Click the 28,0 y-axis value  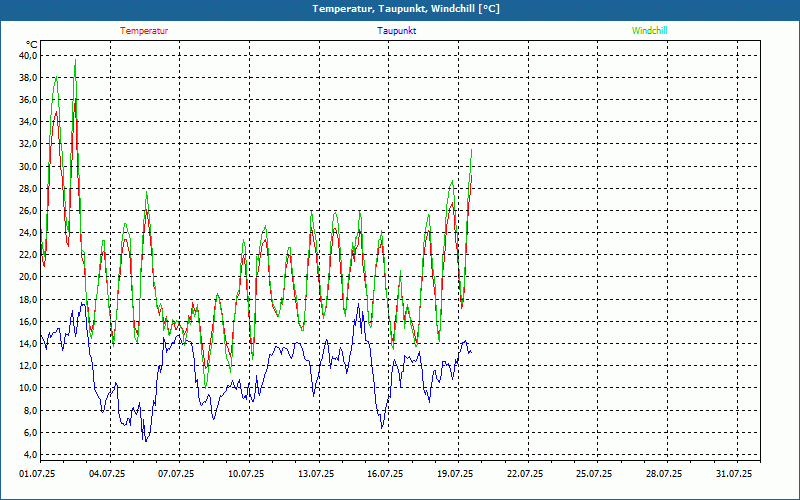pos(29,188)
